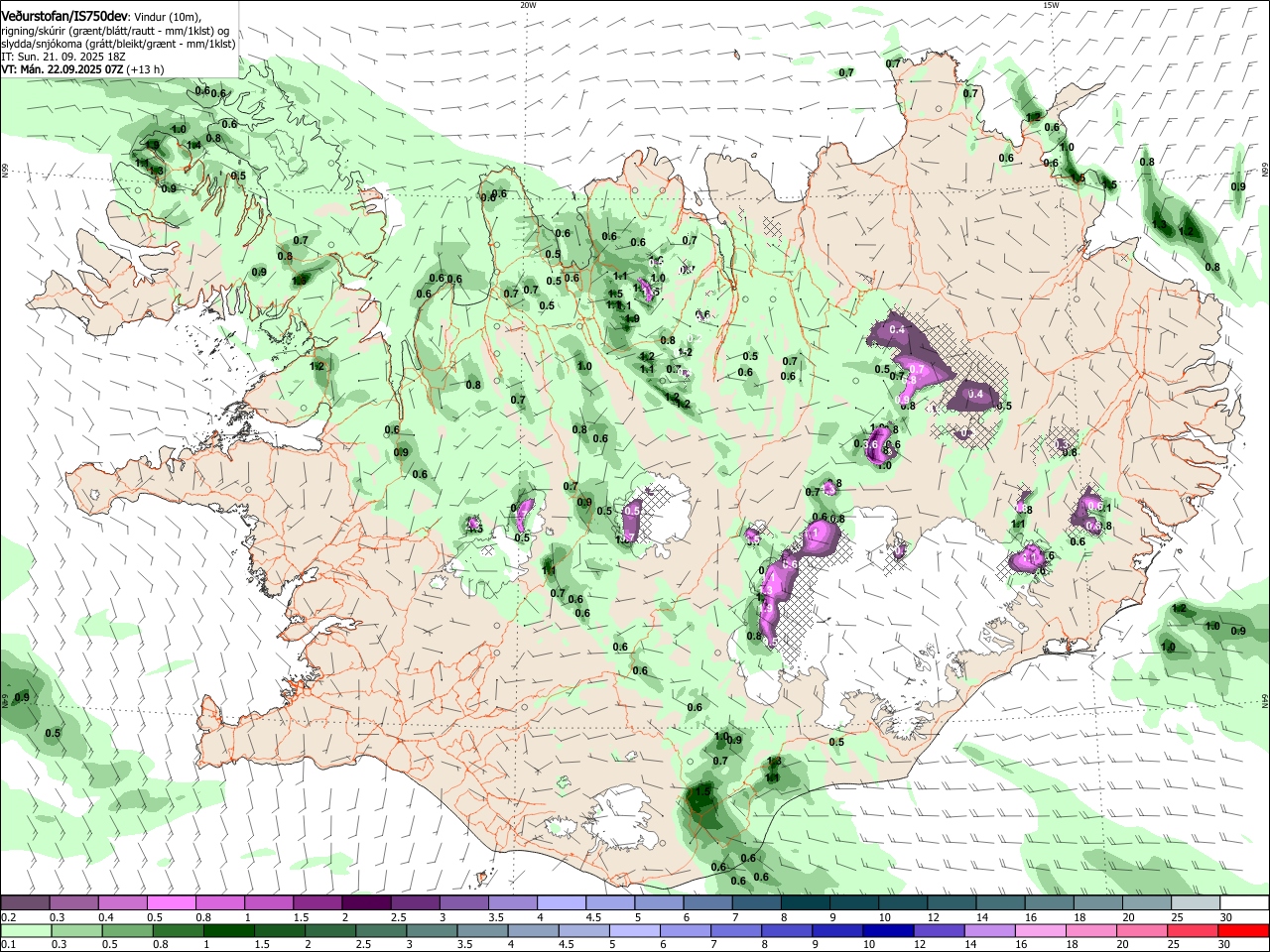The height and width of the screenshot is (952, 1270).
Task: Click the upper-scale swatch between 1 and 1.5
Action: (x=269, y=903)
